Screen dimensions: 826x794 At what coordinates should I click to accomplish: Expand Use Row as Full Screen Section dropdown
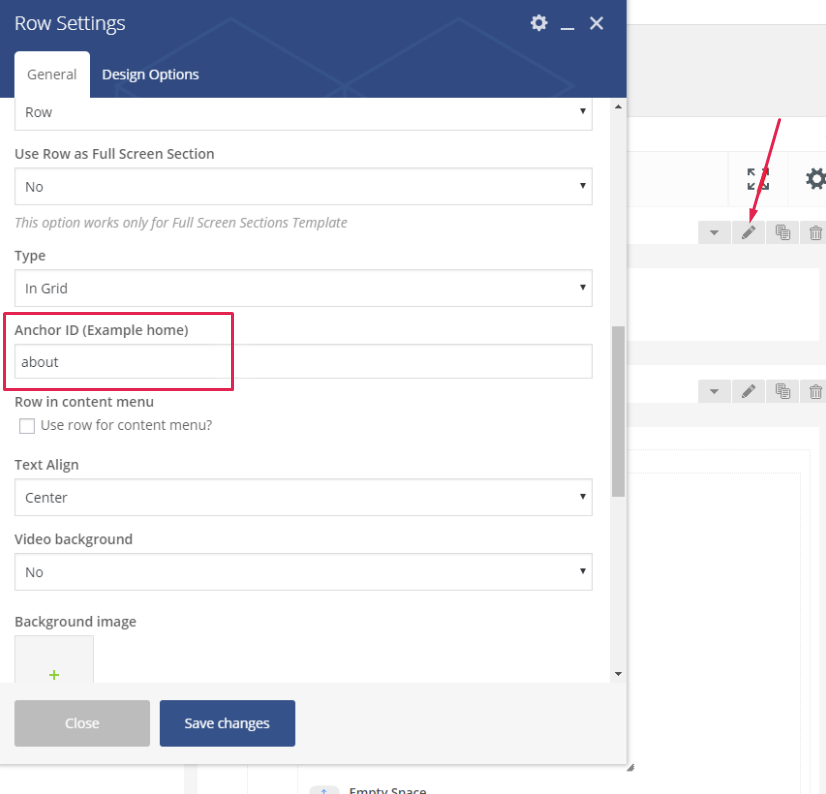[303, 187]
